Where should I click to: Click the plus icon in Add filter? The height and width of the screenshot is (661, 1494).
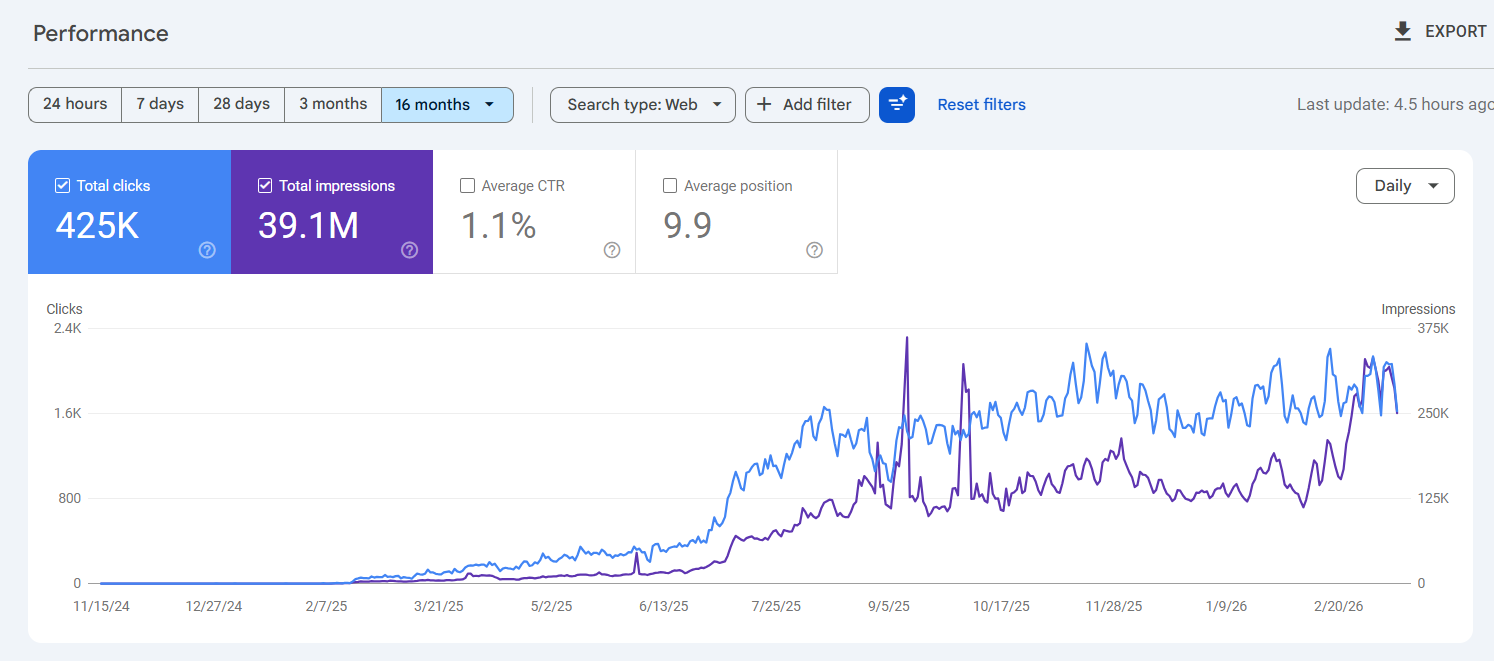pyautogui.click(x=764, y=105)
